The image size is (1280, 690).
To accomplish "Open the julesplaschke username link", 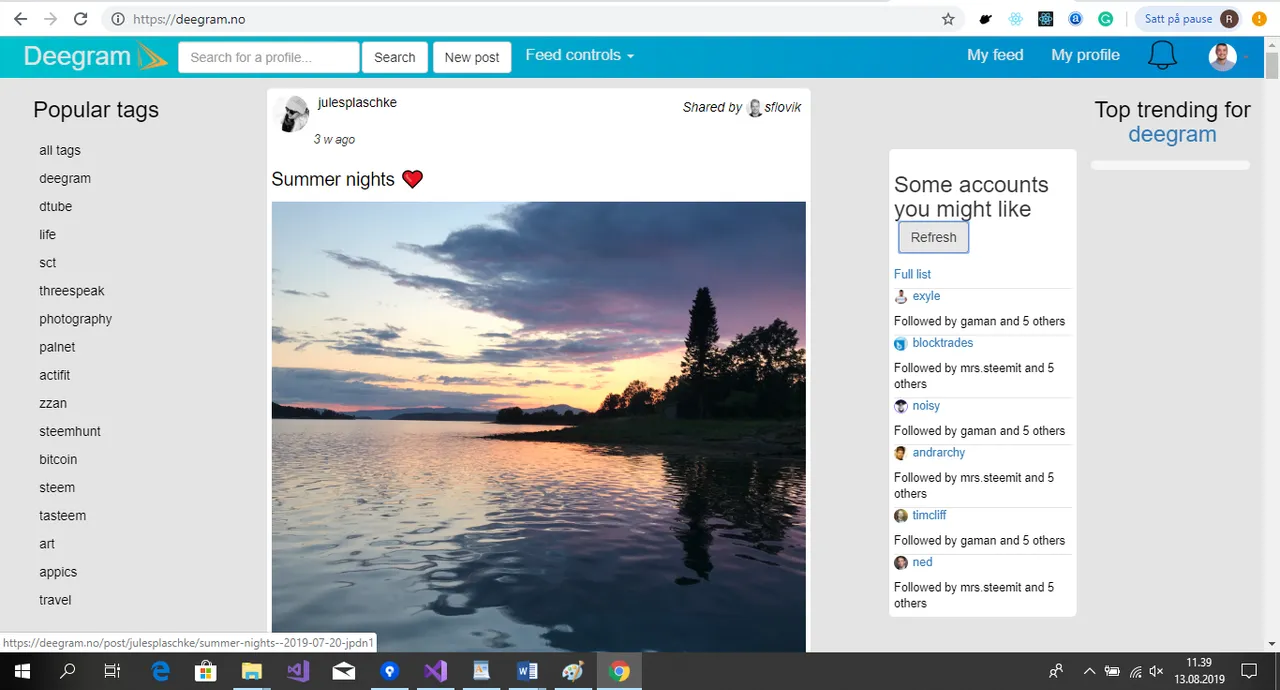I will point(357,102).
